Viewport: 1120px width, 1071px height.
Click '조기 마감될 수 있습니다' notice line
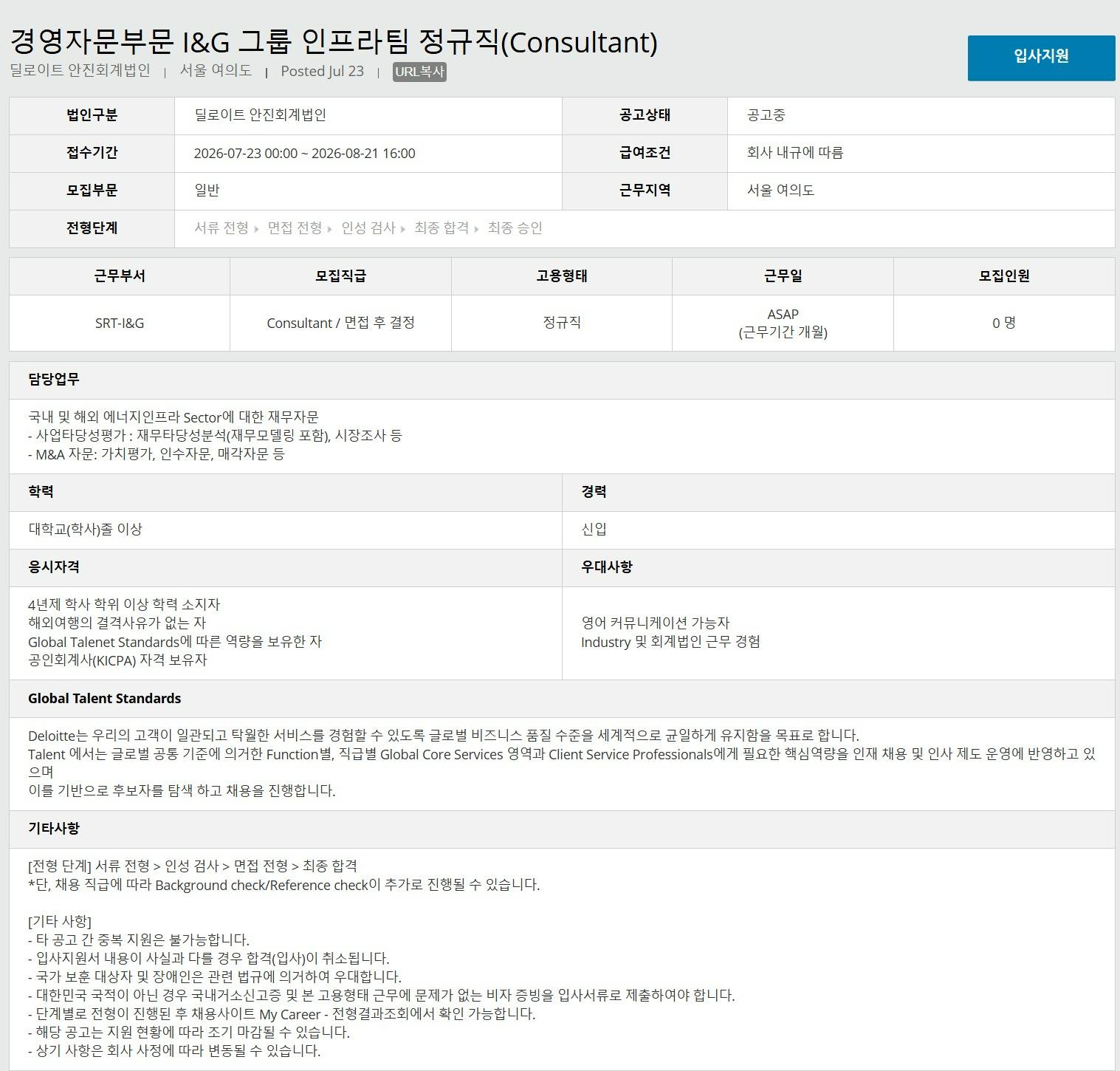tap(189, 1033)
